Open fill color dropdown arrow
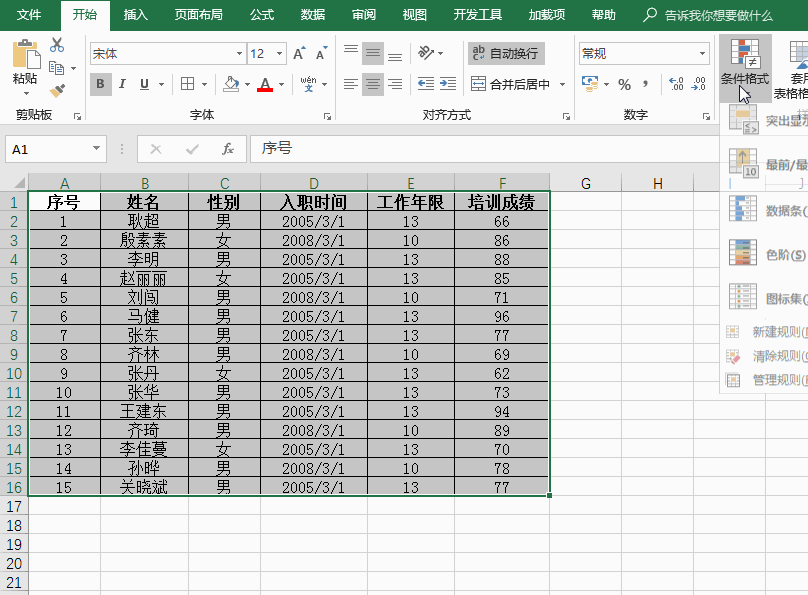Screen dimensions: 808x595 coord(248,84)
